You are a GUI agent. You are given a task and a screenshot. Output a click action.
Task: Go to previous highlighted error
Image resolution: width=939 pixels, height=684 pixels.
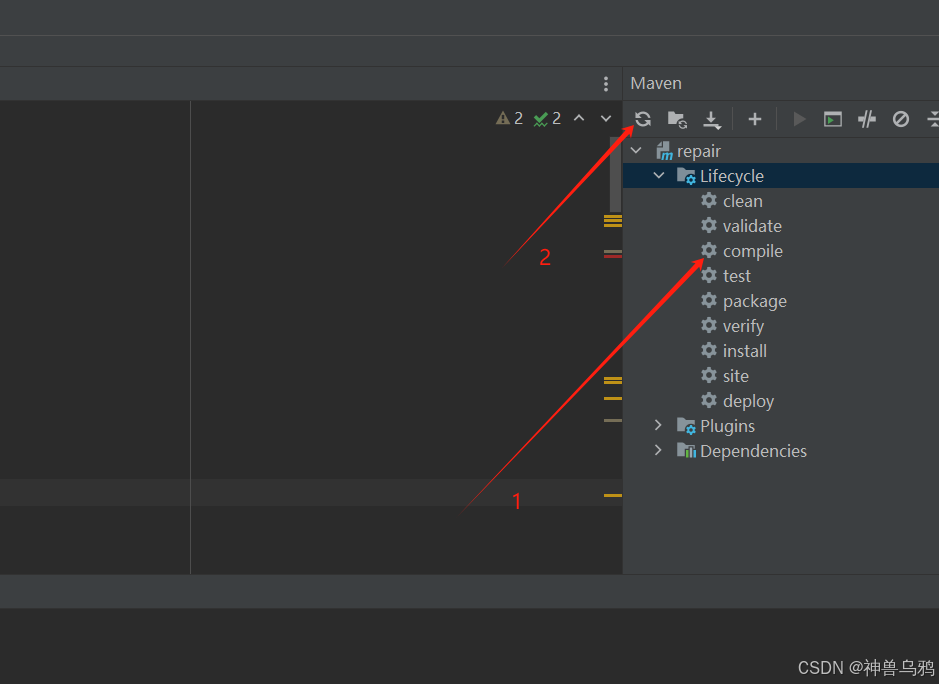click(578, 119)
